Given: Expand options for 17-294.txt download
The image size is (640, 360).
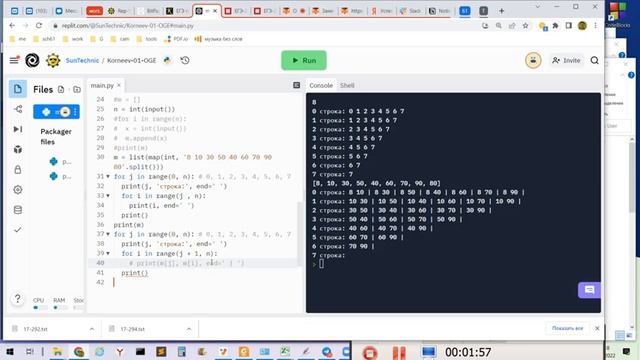Looking at the screenshot, I should 189,329.
